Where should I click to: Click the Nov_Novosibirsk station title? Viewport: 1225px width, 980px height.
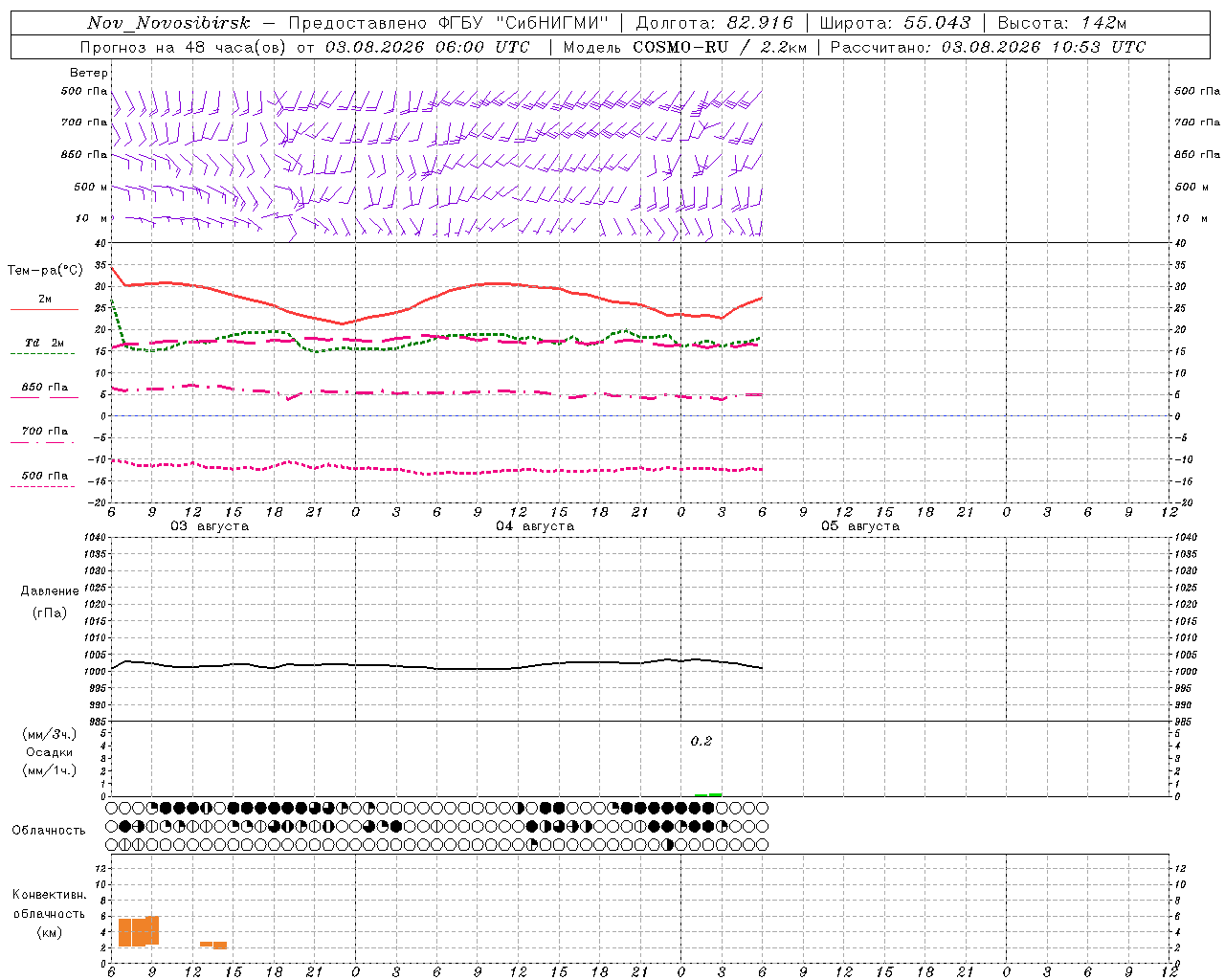pos(168,23)
